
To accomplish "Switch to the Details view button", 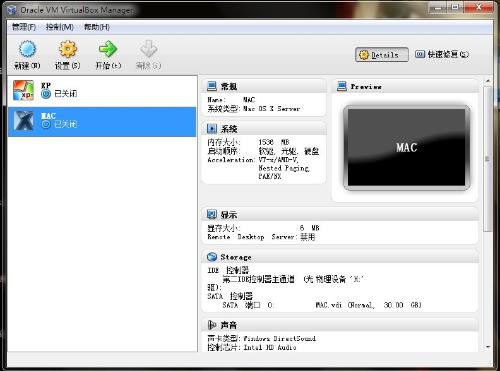I will (x=382, y=55).
